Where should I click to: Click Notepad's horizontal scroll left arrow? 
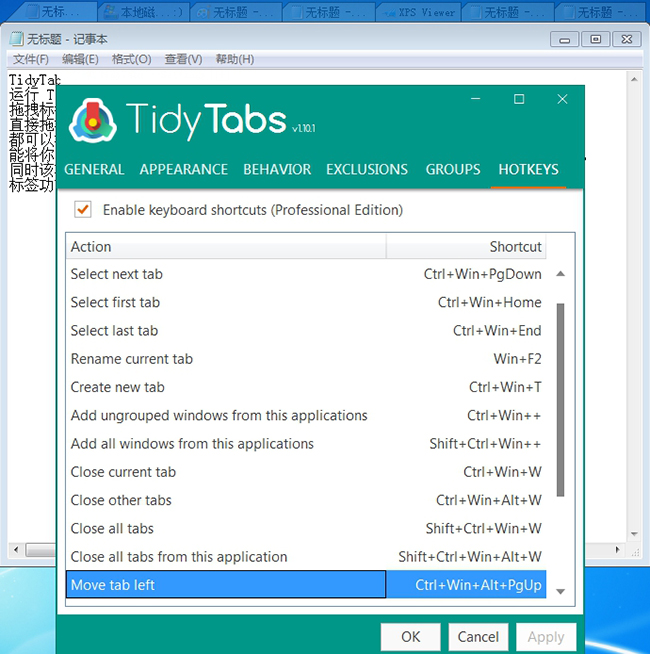click(x=16, y=550)
